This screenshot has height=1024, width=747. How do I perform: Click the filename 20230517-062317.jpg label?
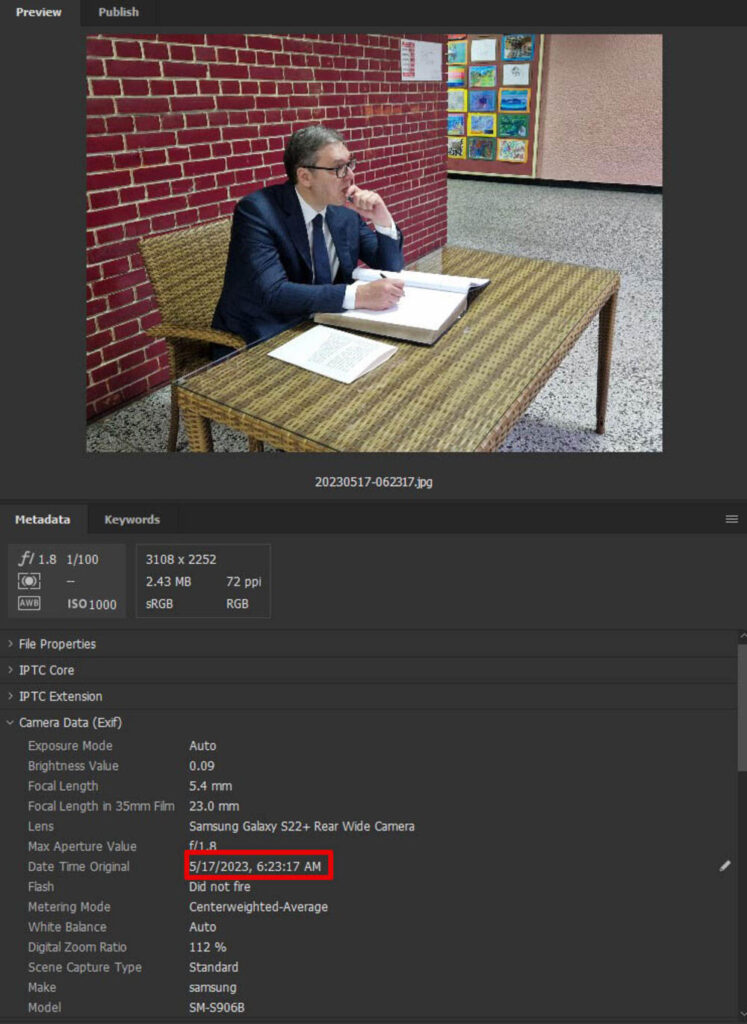(x=373, y=482)
